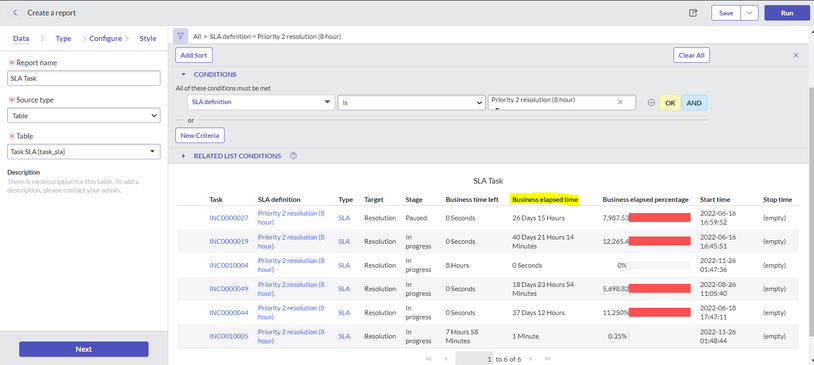Go to the previous results page
This screenshot has height=365, width=814.
pyautogui.click(x=445, y=359)
